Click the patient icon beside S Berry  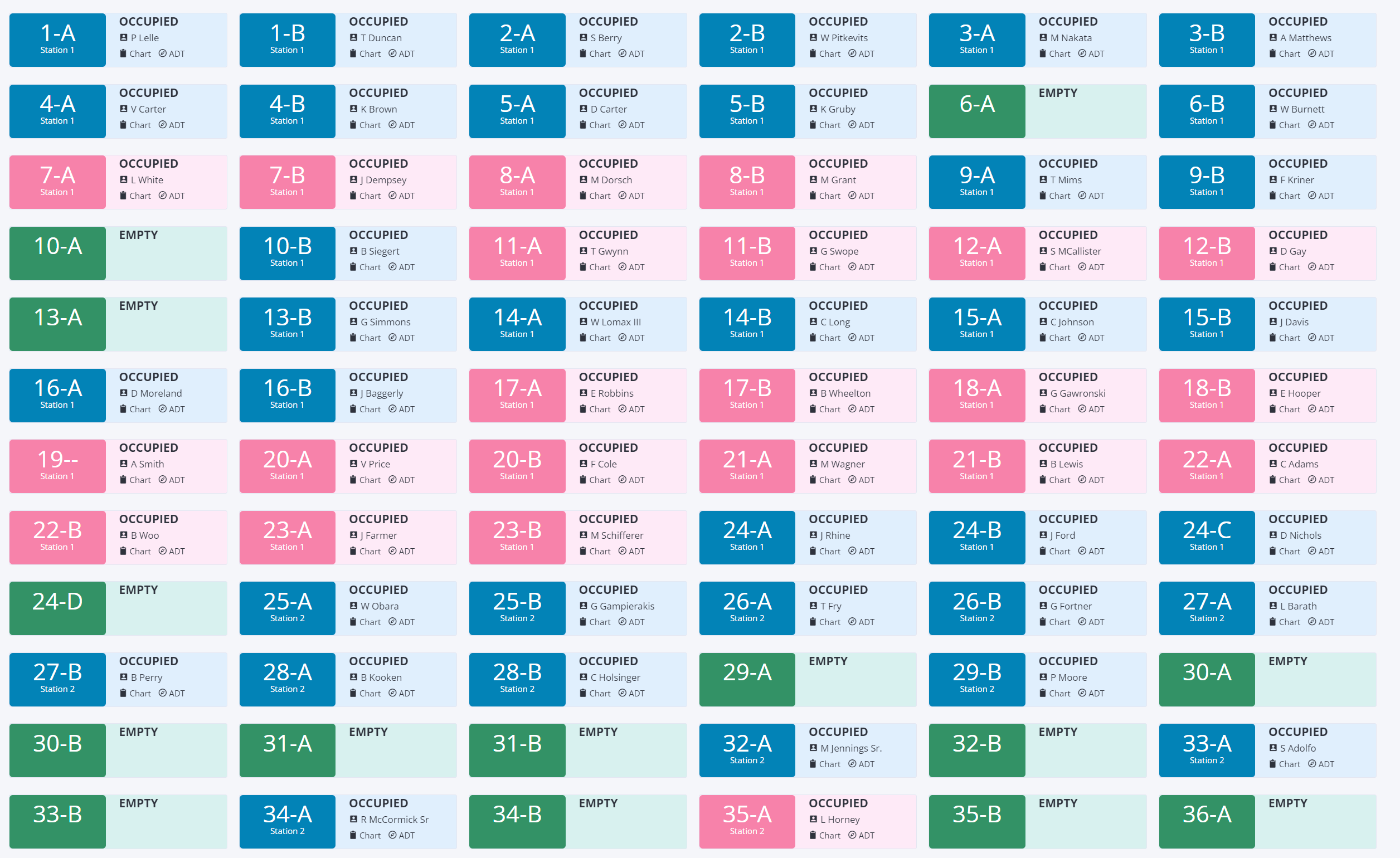coord(583,38)
